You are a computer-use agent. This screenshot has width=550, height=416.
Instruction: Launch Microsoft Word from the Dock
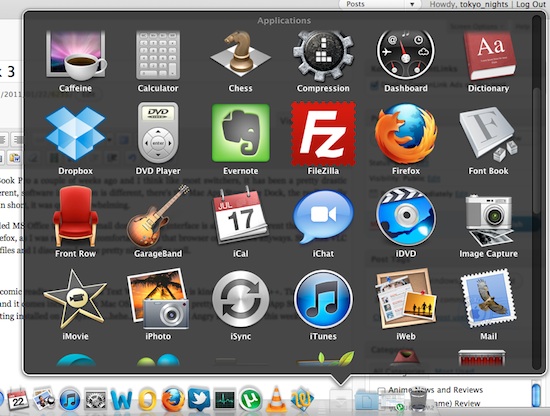tap(121, 399)
